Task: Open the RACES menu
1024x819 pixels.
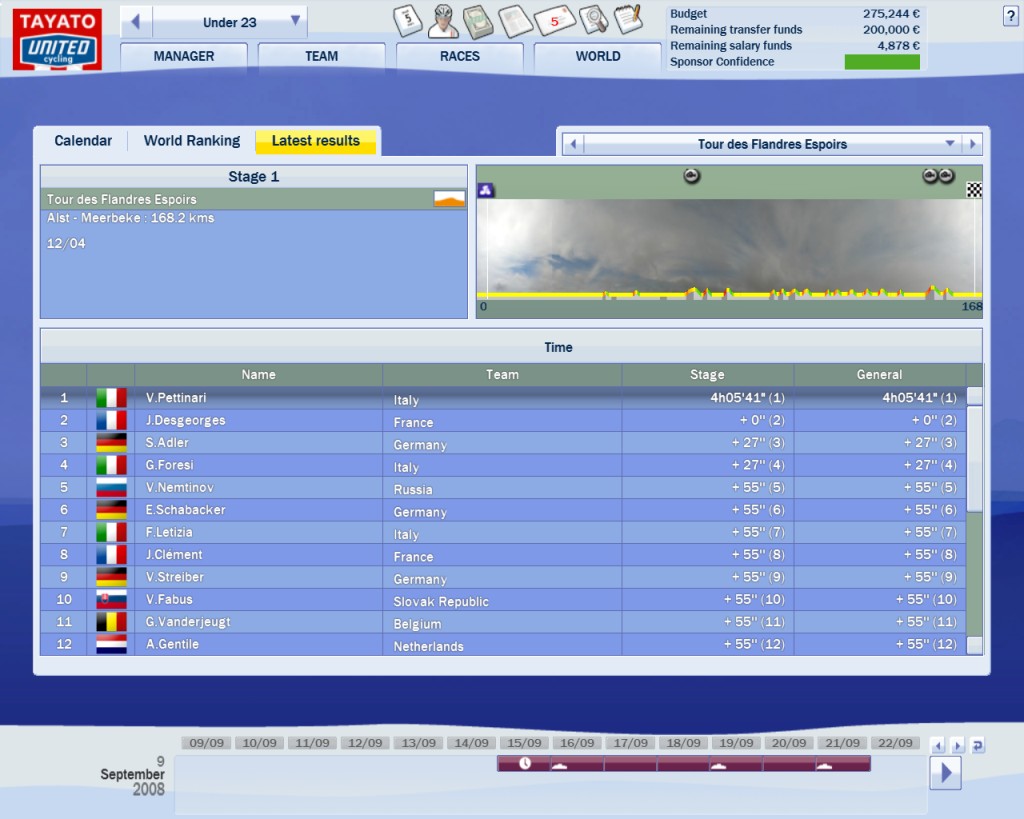Action: [x=459, y=56]
